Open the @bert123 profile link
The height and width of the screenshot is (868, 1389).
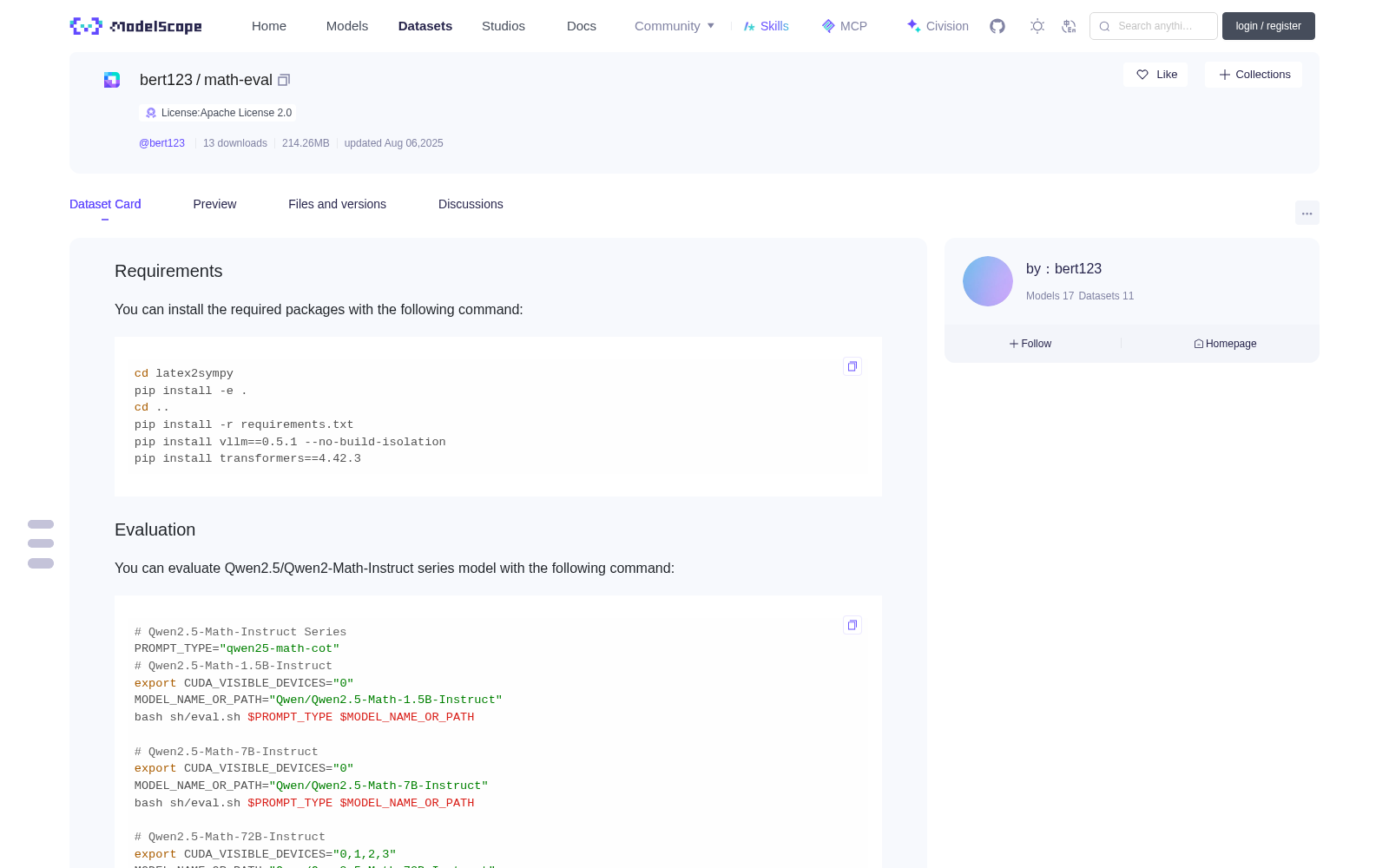pyautogui.click(x=161, y=143)
